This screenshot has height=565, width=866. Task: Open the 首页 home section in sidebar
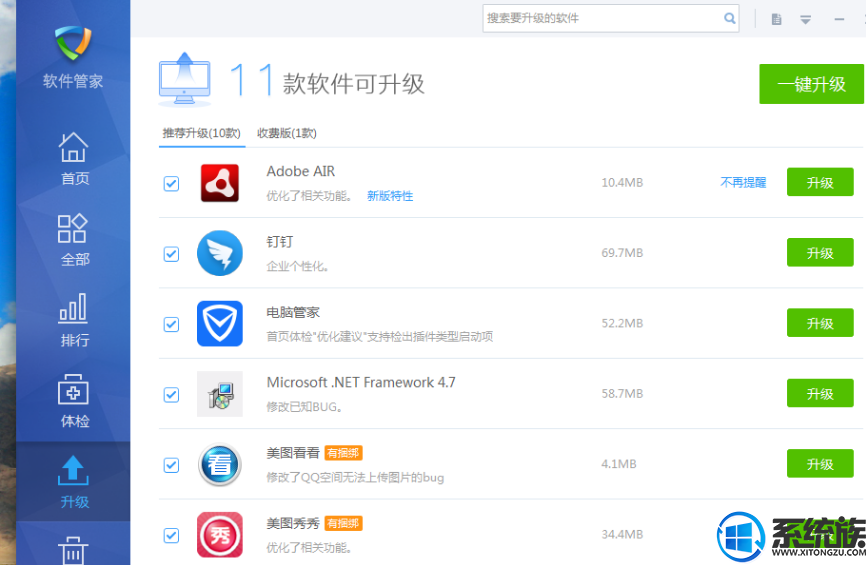[73, 159]
